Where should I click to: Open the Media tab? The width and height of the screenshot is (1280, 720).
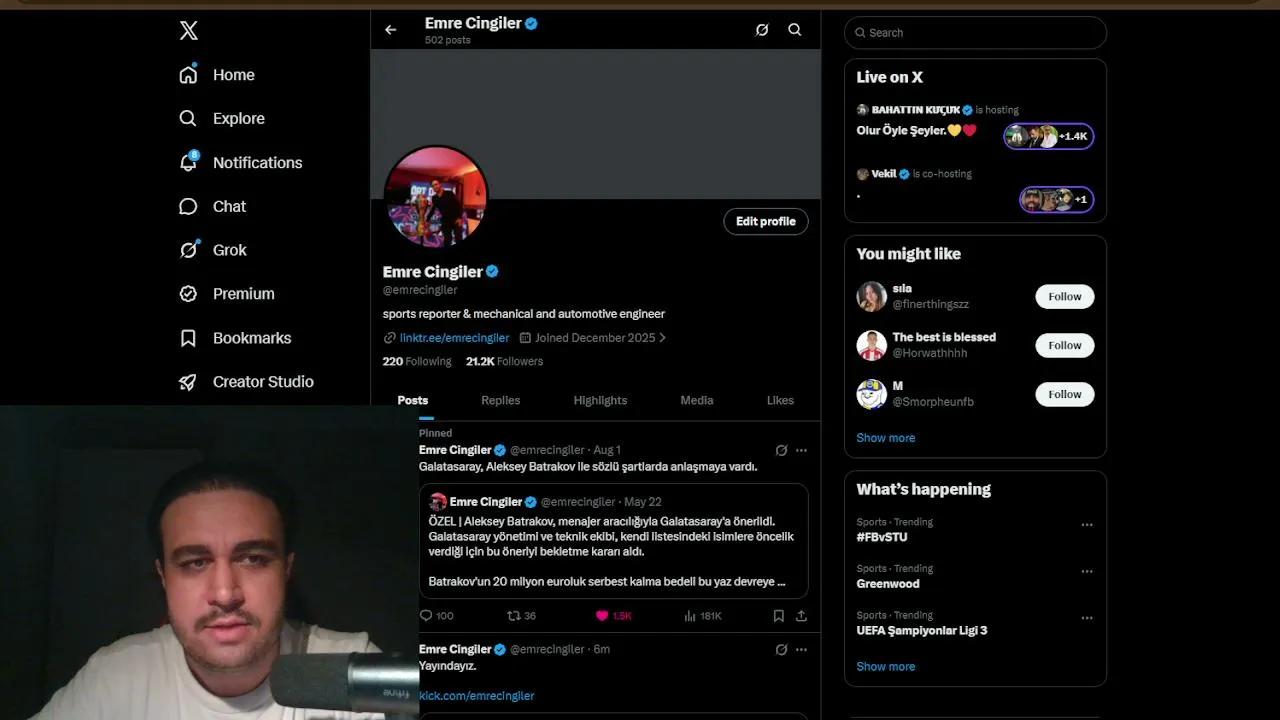pos(697,400)
